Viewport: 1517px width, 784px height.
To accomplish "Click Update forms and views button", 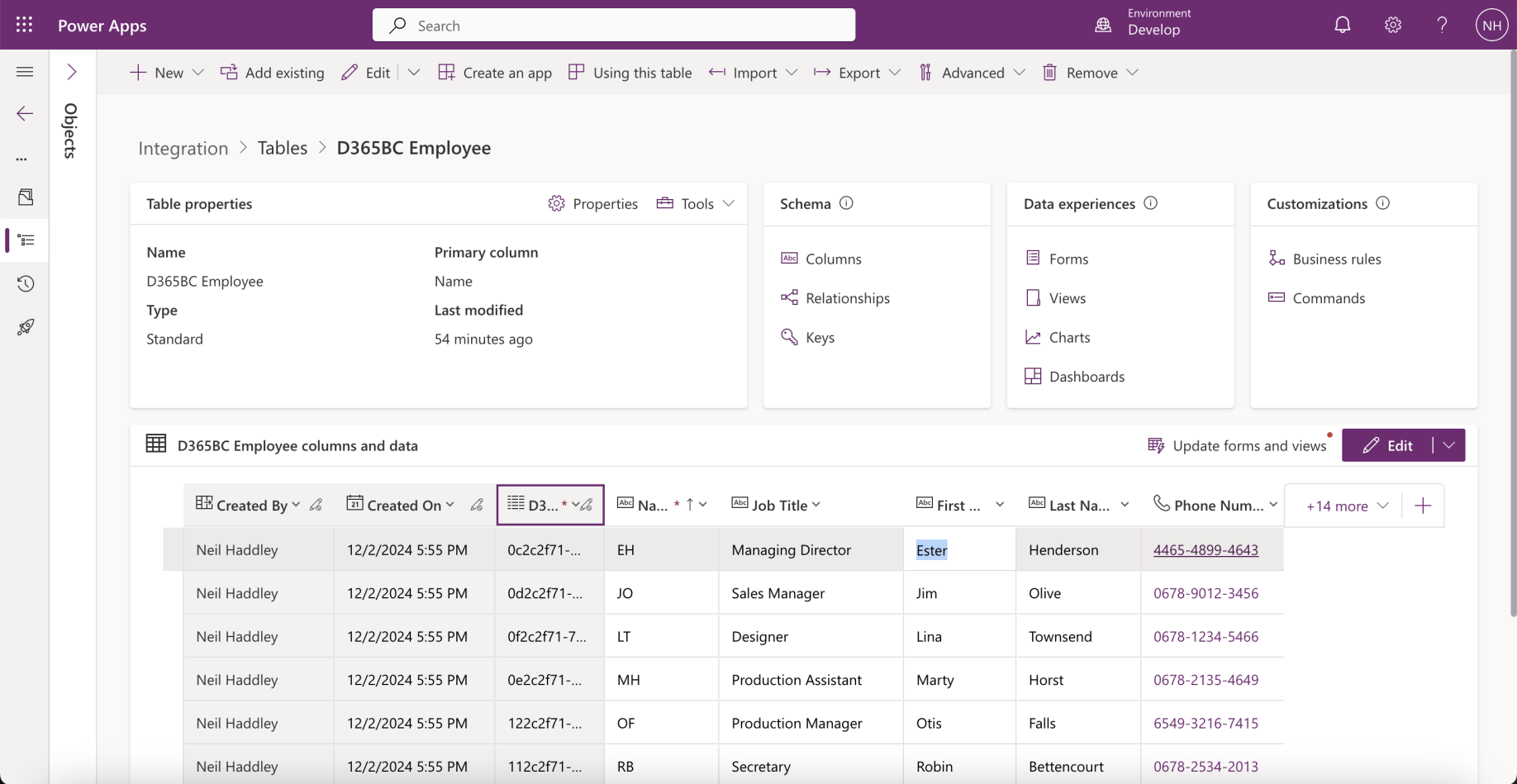I will pyautogui.click(x=1237, y=445).
